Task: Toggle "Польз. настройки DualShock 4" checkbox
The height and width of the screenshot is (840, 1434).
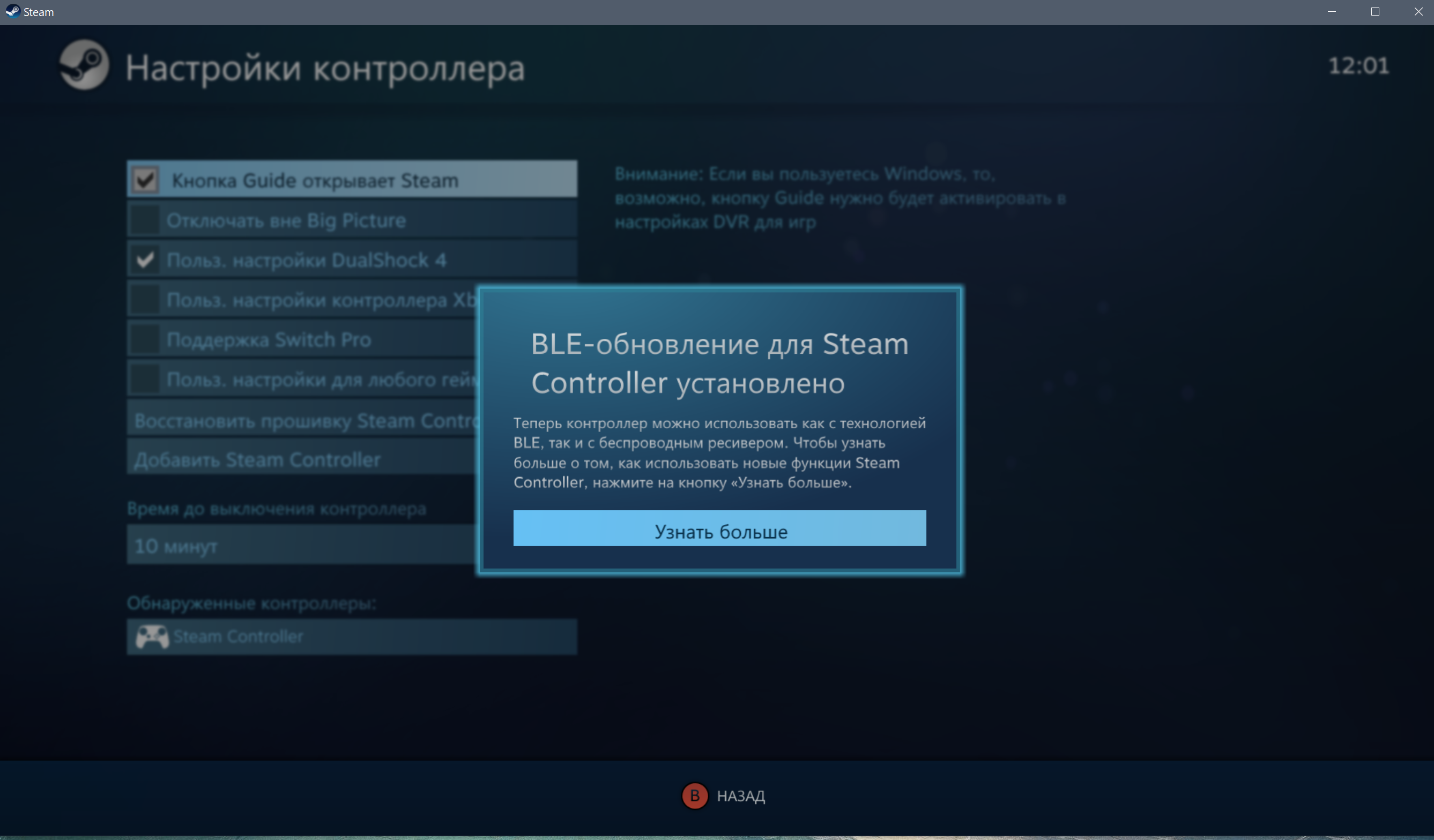Action: [x=145, y=259]
